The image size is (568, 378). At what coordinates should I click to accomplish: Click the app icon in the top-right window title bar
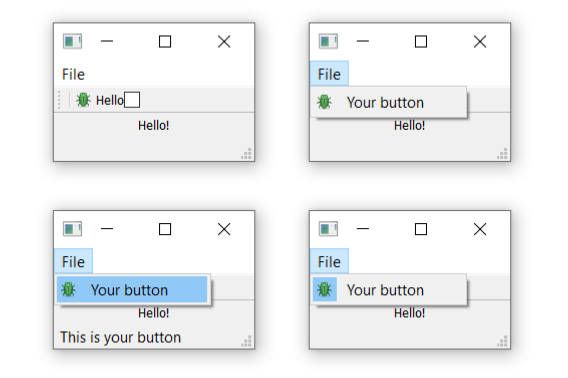pyautogui.click(x=328, y=41)
